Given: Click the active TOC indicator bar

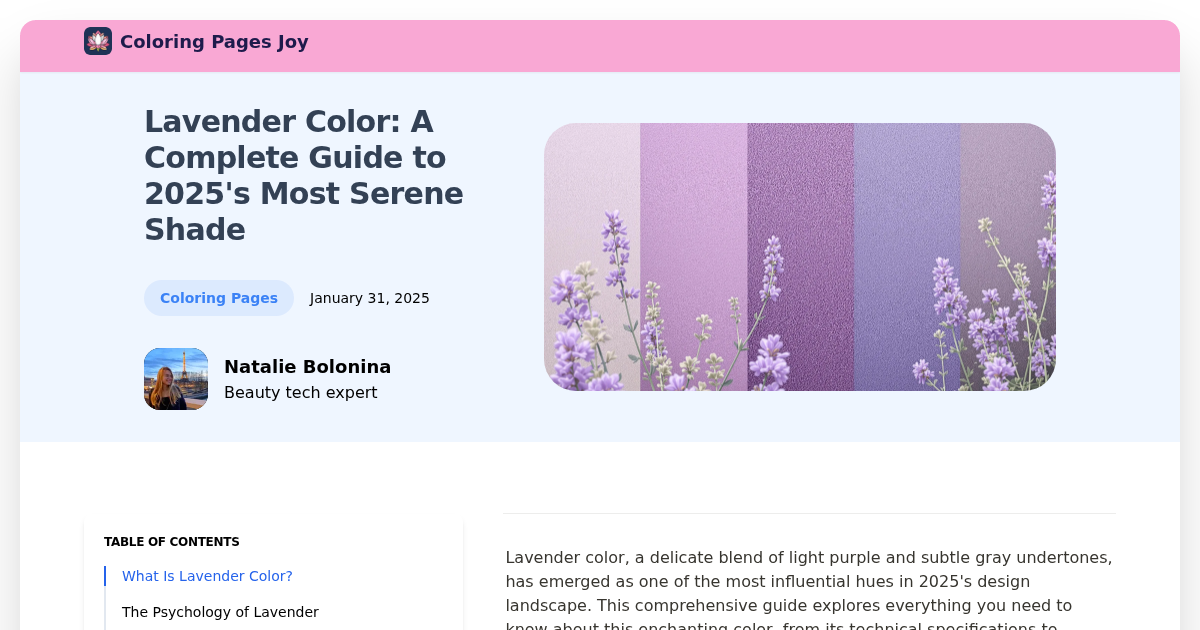Looking at the screenshot, I should pyautogui.click(x=105, y=576).
